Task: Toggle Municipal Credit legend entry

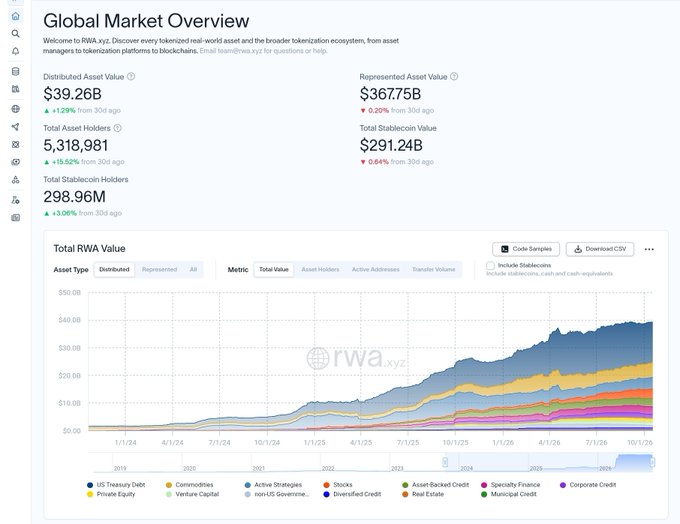Action: point(509,494)
